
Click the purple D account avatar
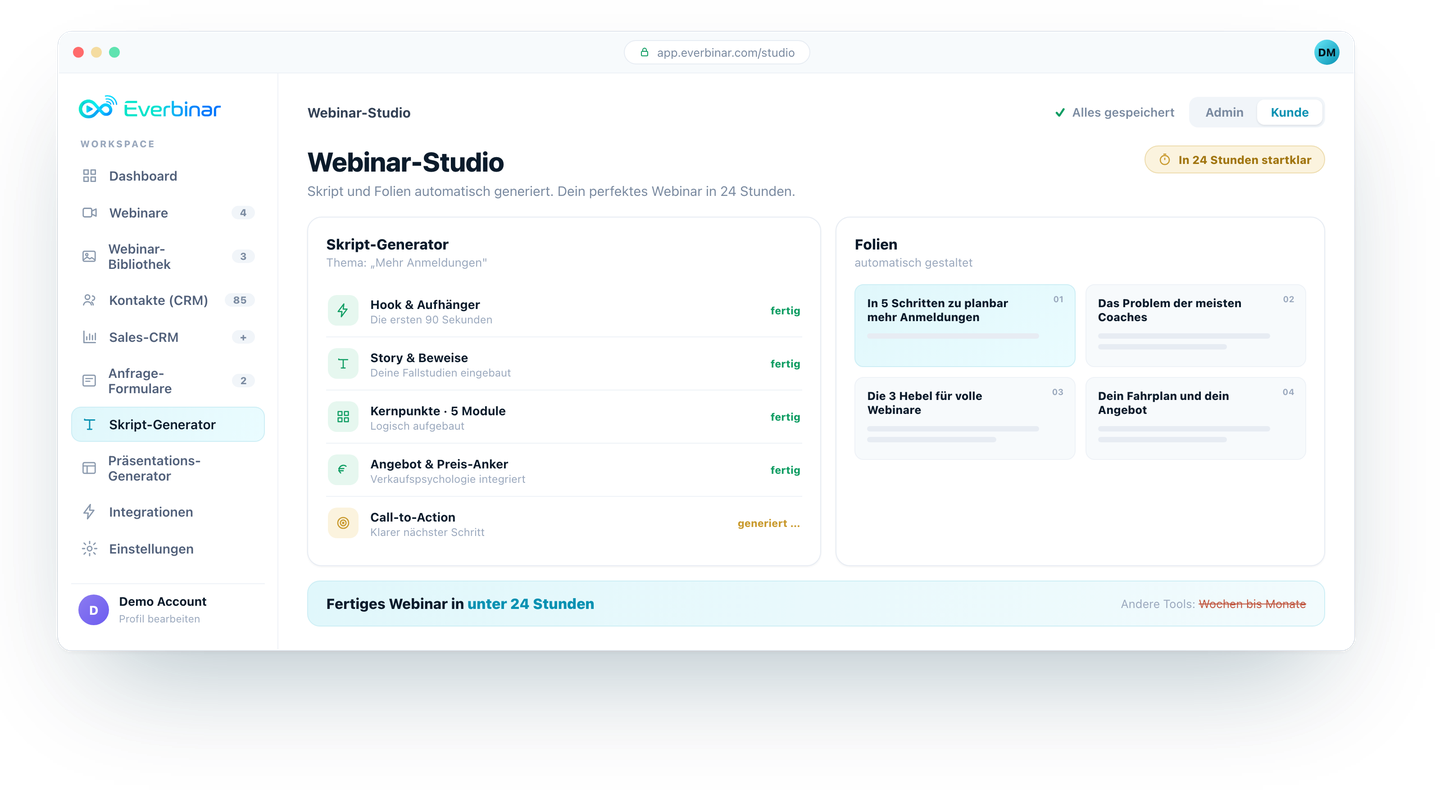click(x=94, y=610)
